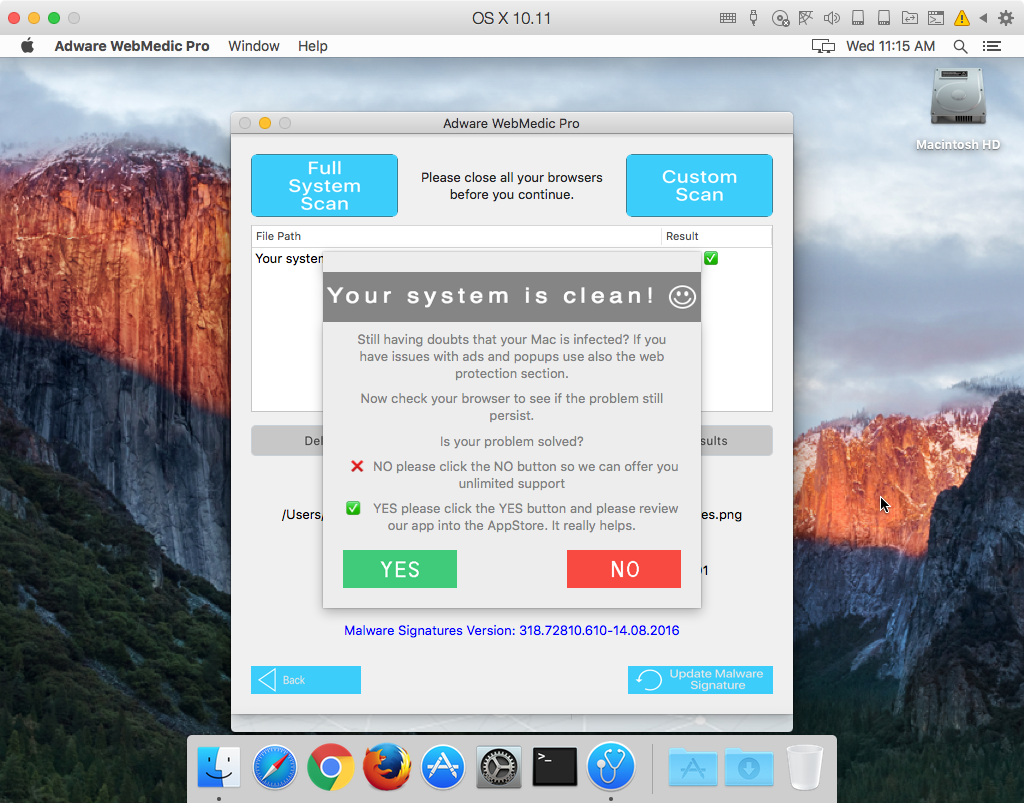Open Safari from the dock
The height and width of the screenshot is (803, 1024).
[x=275, y=767]
